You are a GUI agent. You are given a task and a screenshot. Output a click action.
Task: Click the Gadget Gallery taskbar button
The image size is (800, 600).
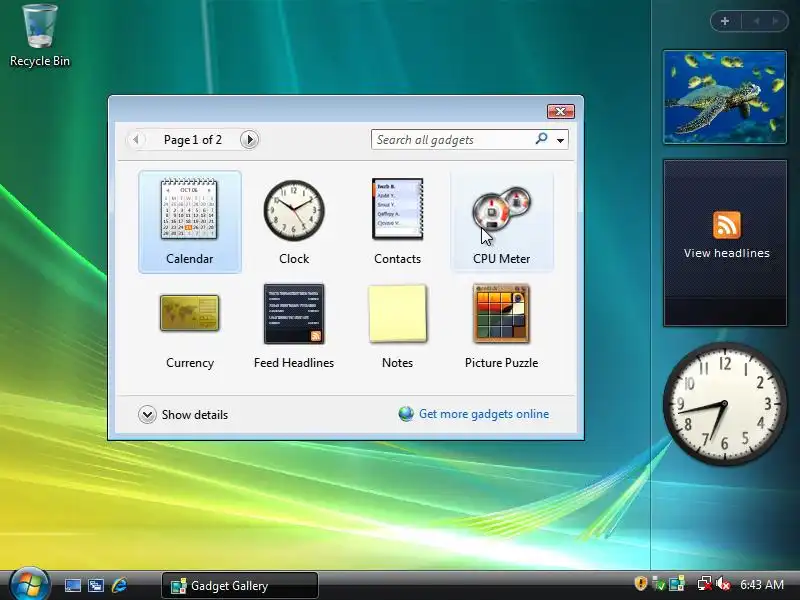(x=240, y=585)
